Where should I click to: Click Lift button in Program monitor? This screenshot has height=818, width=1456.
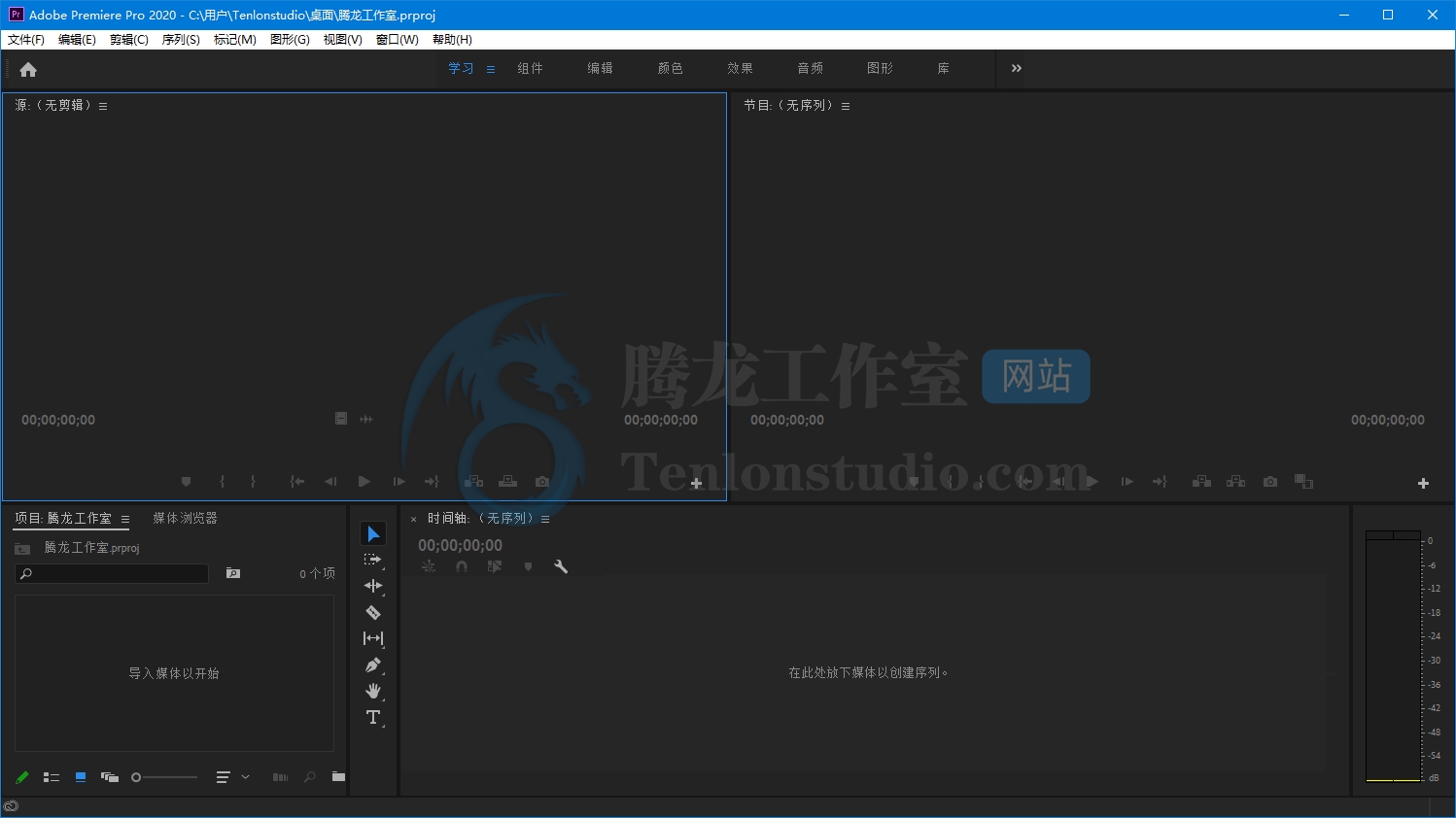pyautogui.click(x=1202, y=482)
